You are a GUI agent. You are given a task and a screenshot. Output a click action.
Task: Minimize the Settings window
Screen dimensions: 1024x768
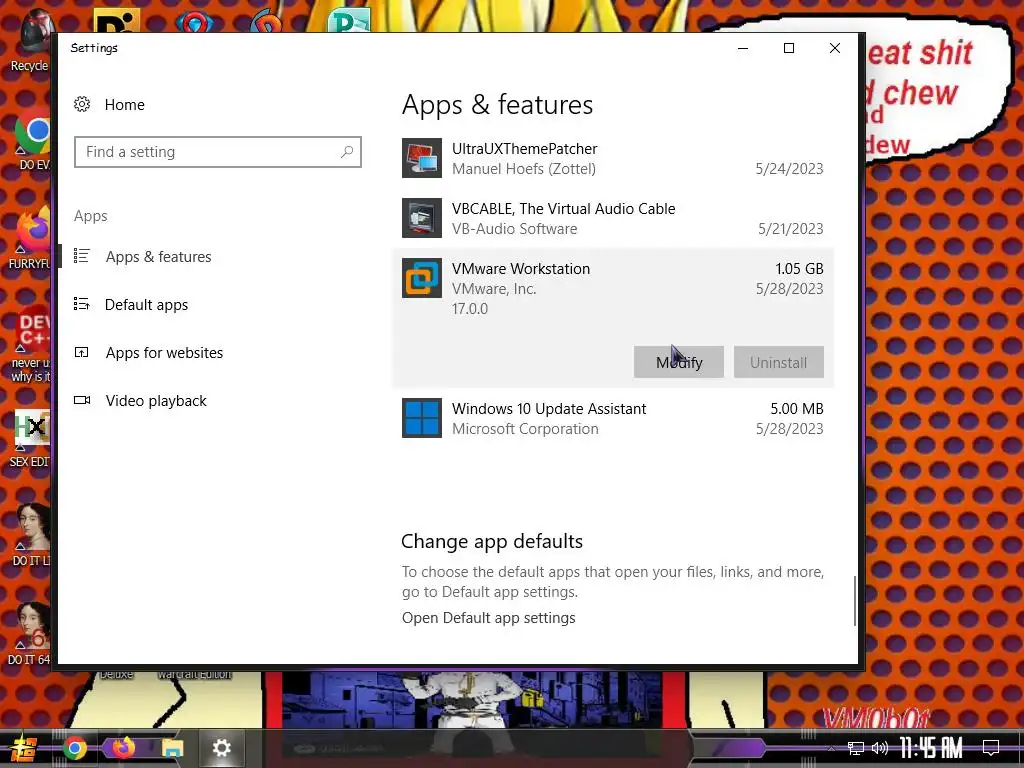pos(743,48)
